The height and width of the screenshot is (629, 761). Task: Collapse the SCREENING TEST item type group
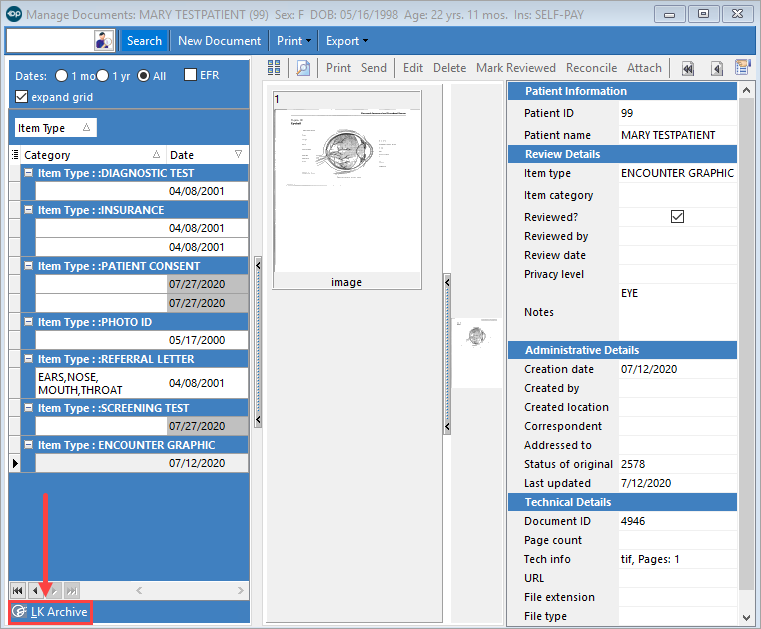coord(29,407)
